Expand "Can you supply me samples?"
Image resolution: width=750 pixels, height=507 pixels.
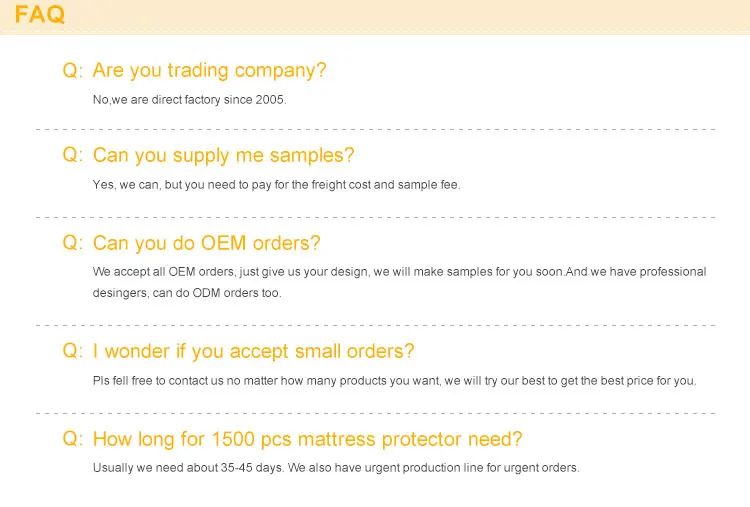point(223,156)
